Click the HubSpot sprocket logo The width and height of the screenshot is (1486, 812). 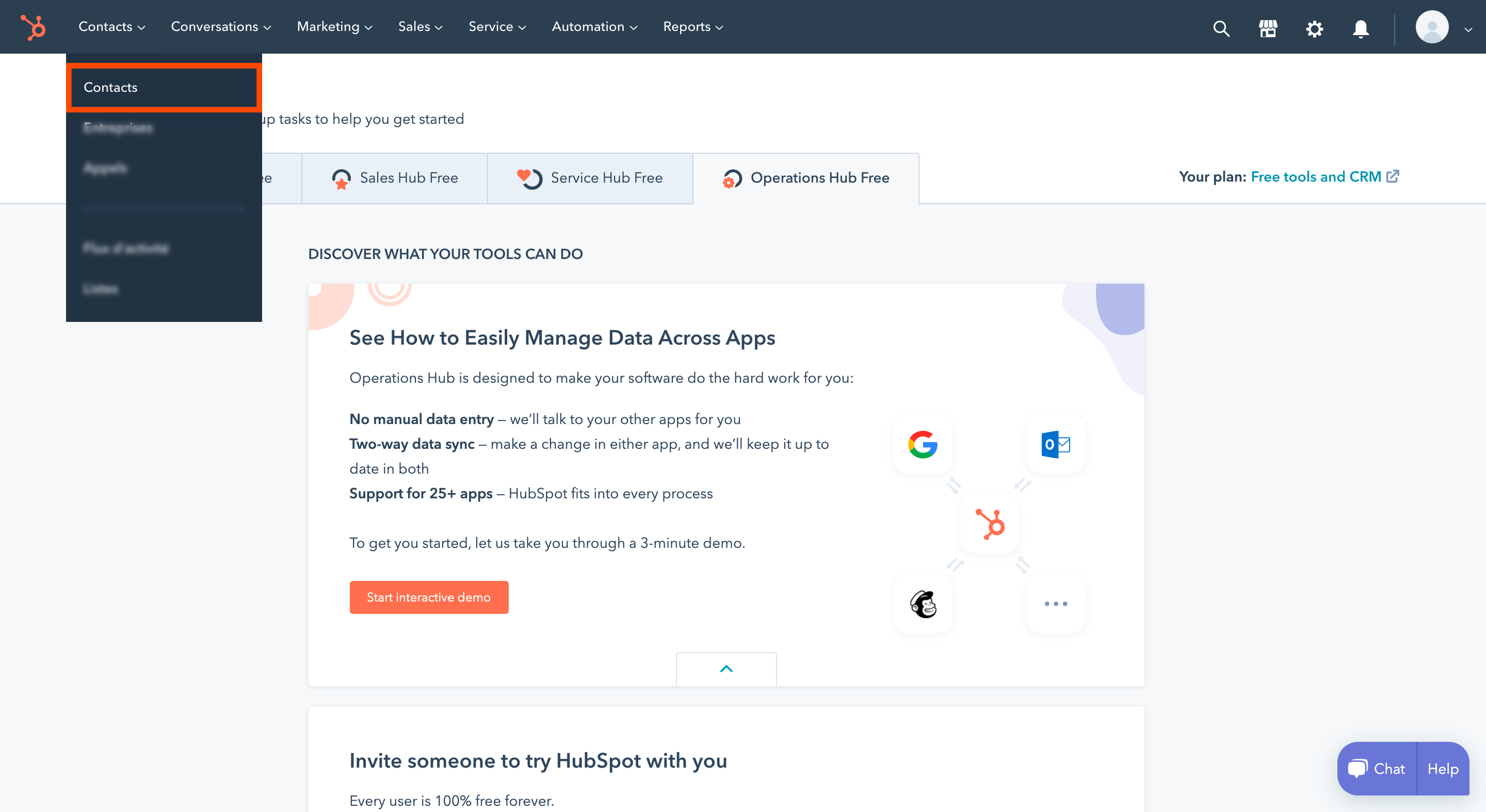pos(33,27)
